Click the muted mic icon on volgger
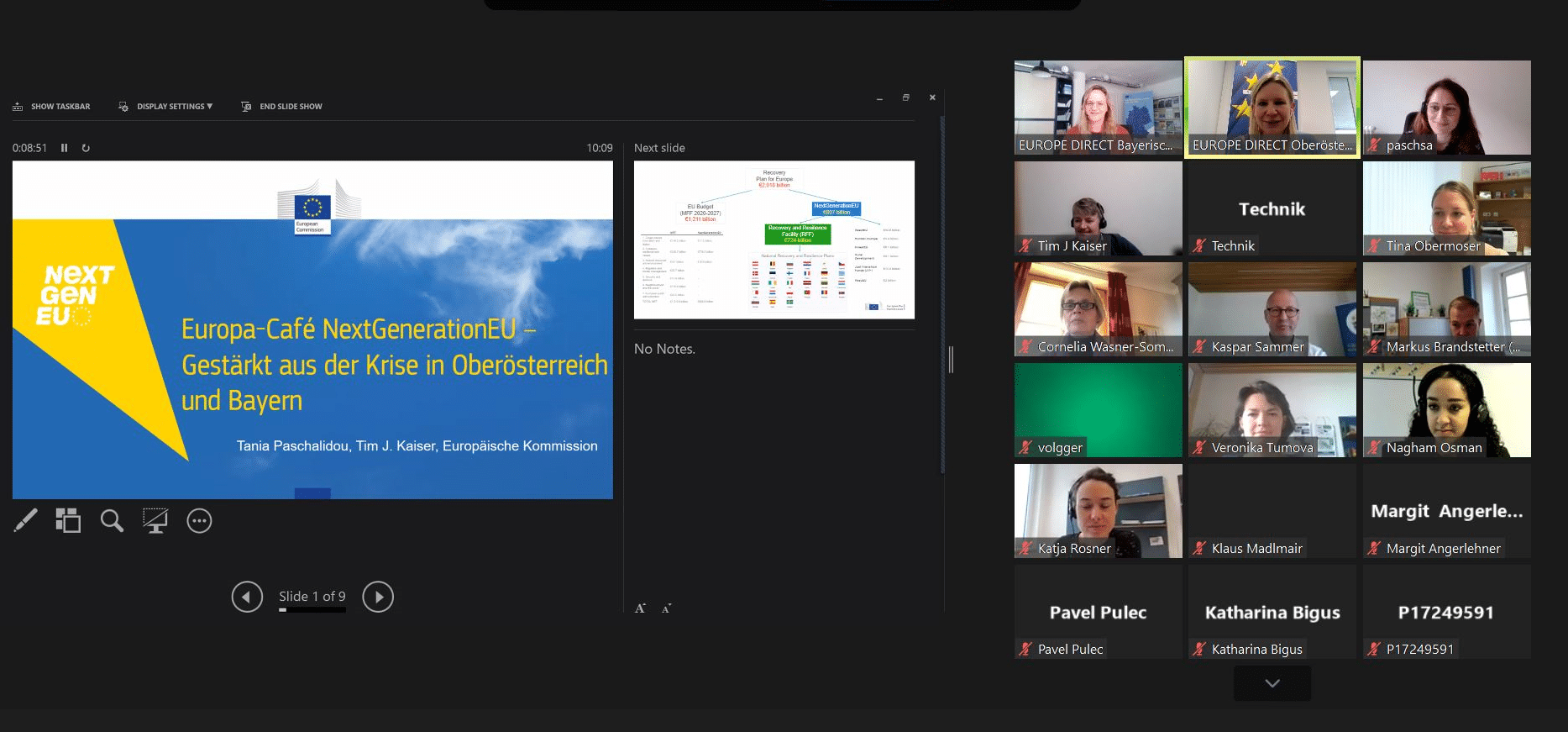The width and height of the screenshot is (1568, 732). click(x=1025, y=448)
